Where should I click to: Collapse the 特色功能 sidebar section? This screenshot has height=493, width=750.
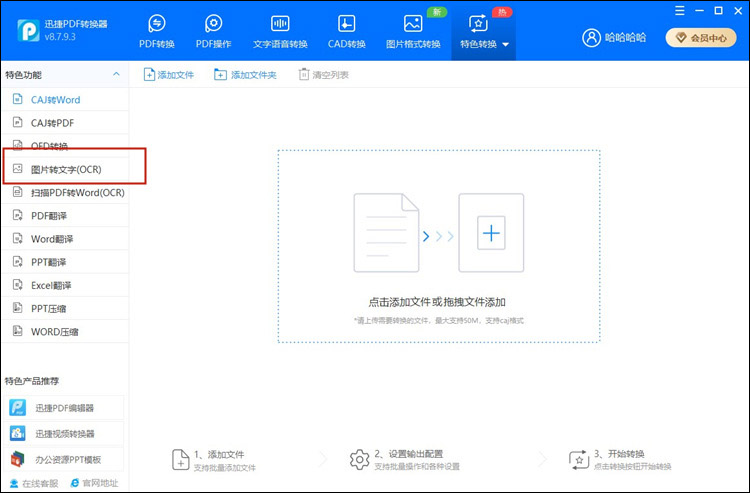click(x=116, y=75)
